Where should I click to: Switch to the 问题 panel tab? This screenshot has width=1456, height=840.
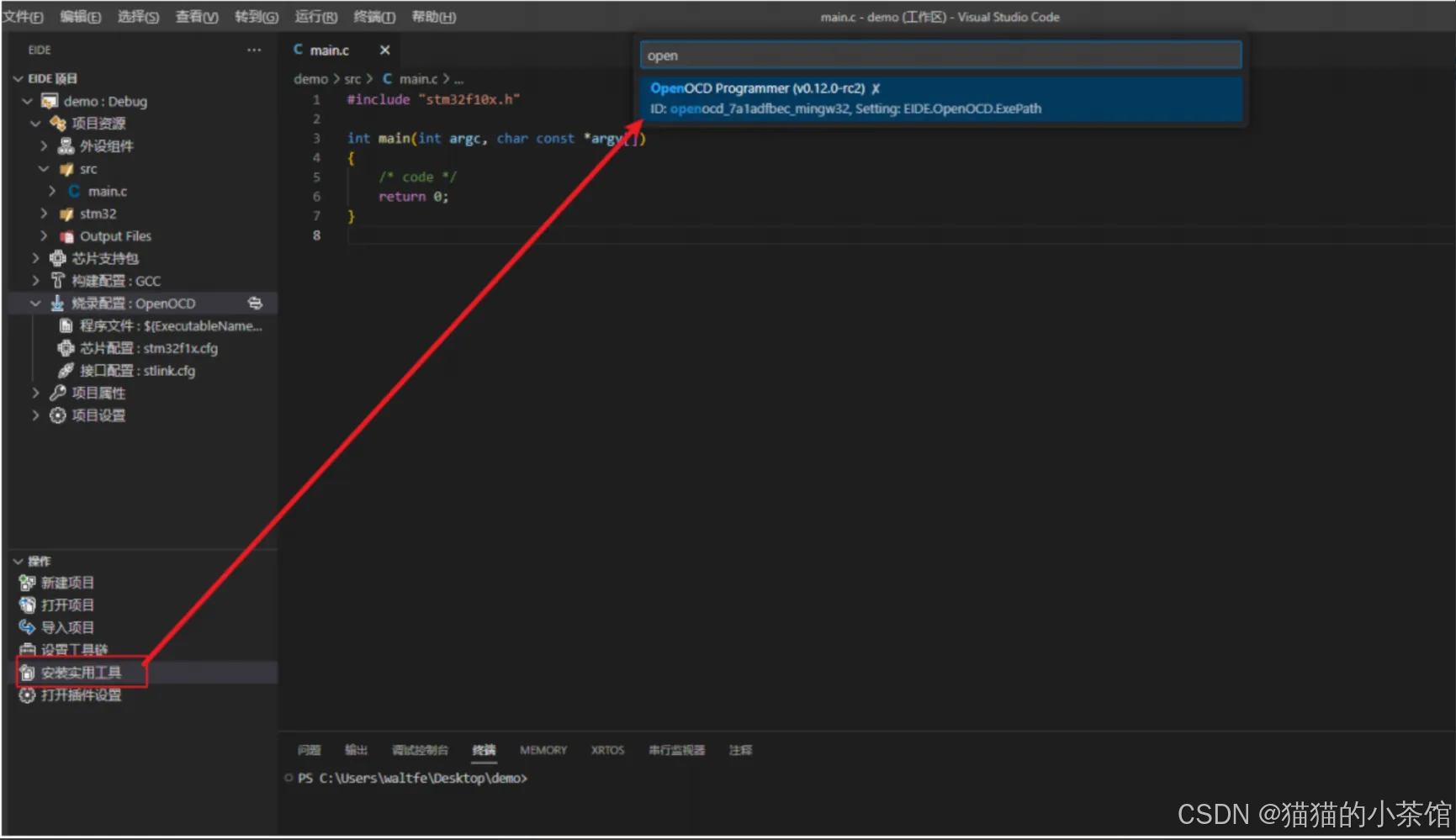(310, 750)
